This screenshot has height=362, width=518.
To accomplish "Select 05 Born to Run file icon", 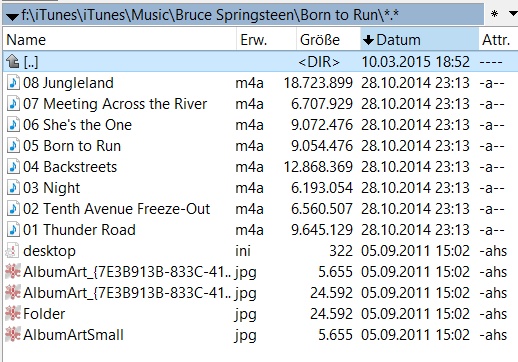I will [x=13, y=146].
